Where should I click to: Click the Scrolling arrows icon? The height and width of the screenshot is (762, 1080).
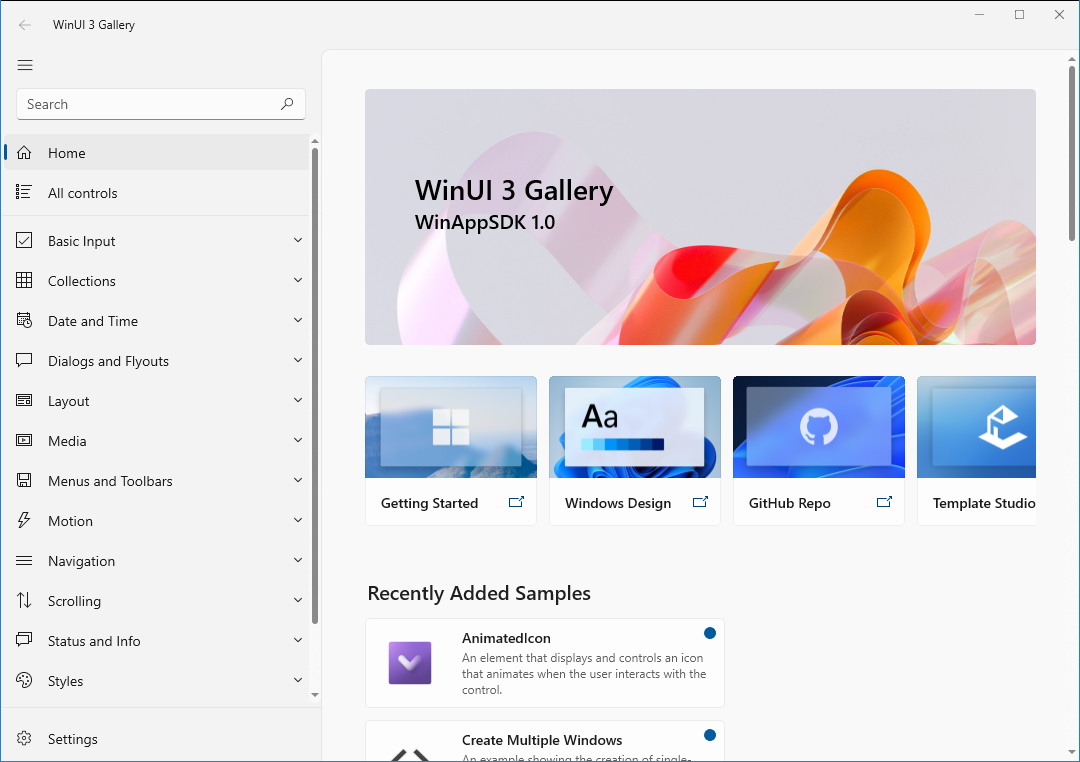24,600
